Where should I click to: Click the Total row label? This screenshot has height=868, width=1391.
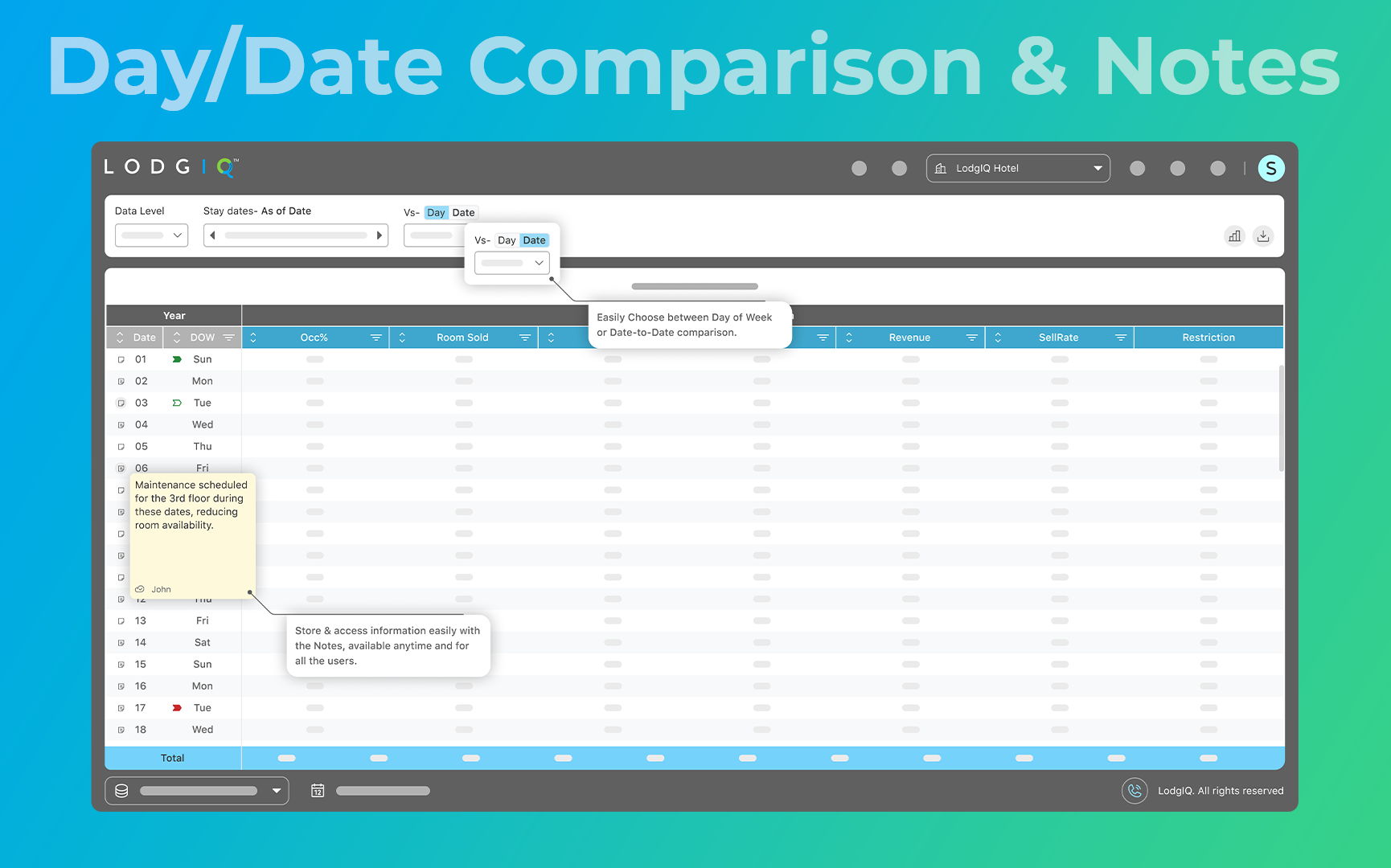(x=172, y=758)
